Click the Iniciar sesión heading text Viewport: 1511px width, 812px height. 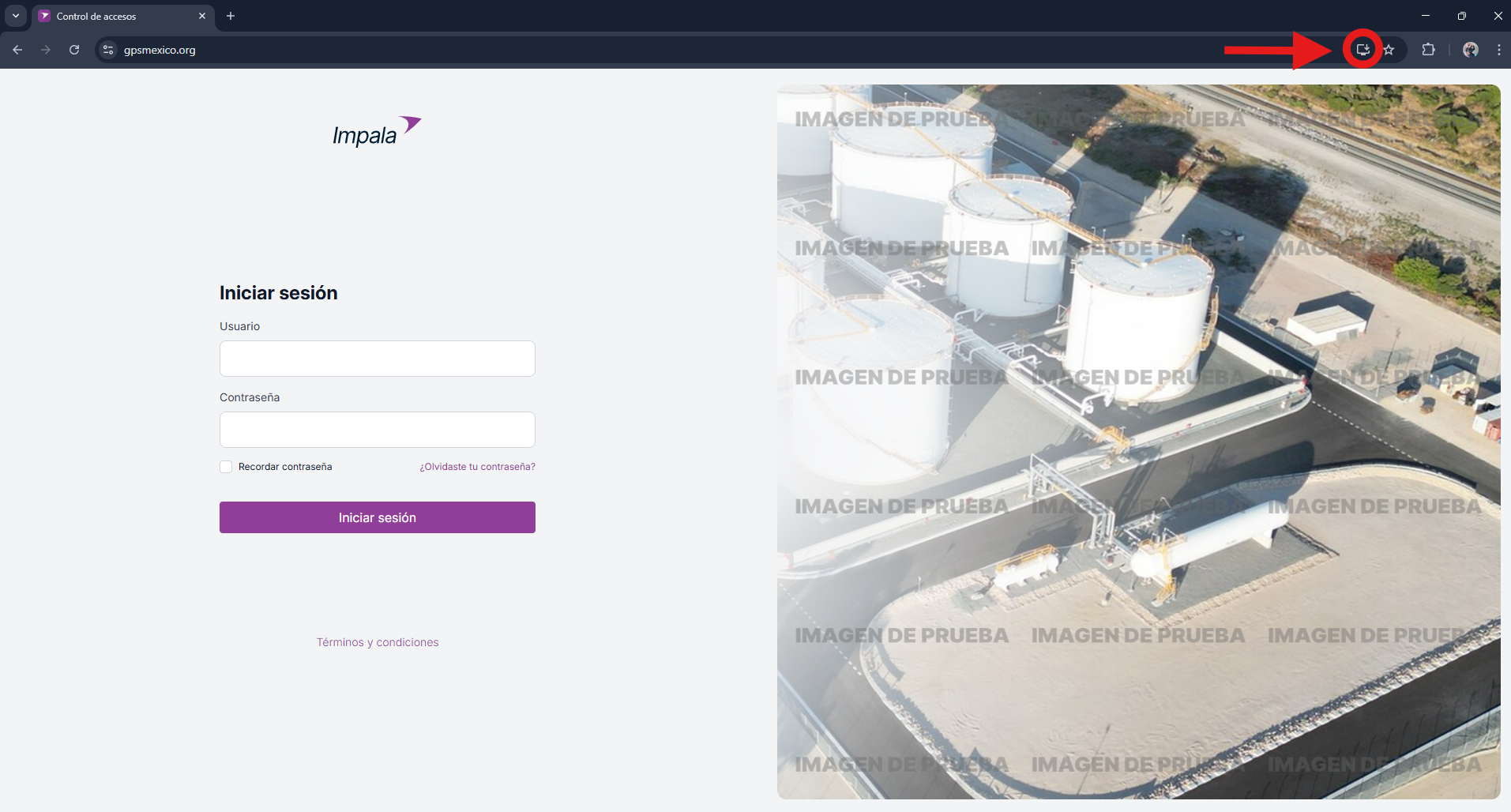coord(279,293)
